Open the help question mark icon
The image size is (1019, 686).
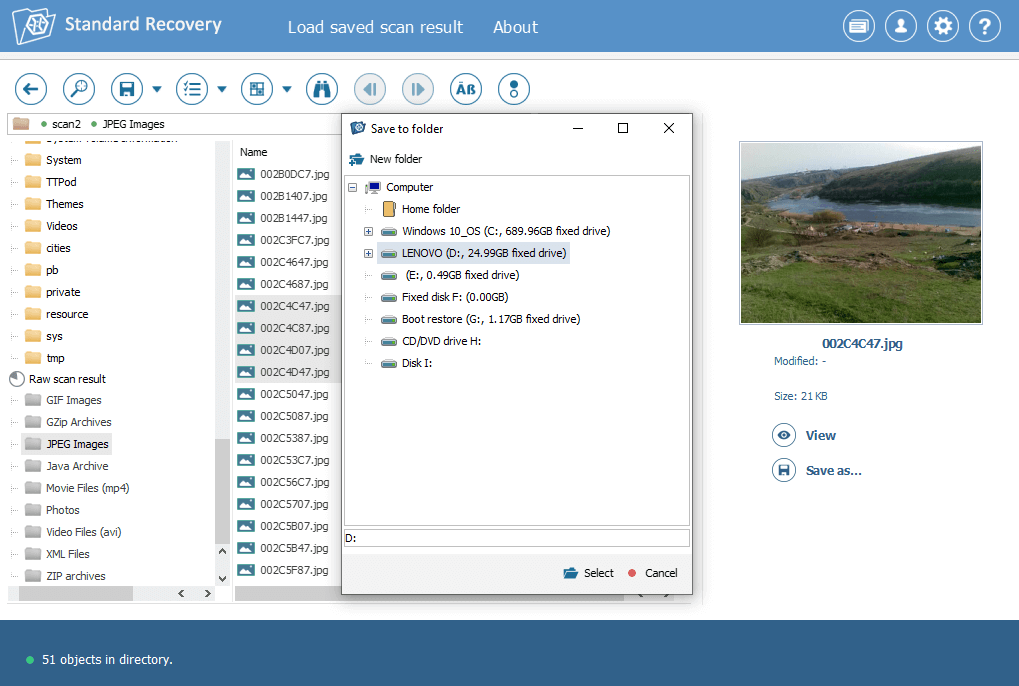(985, 27)
